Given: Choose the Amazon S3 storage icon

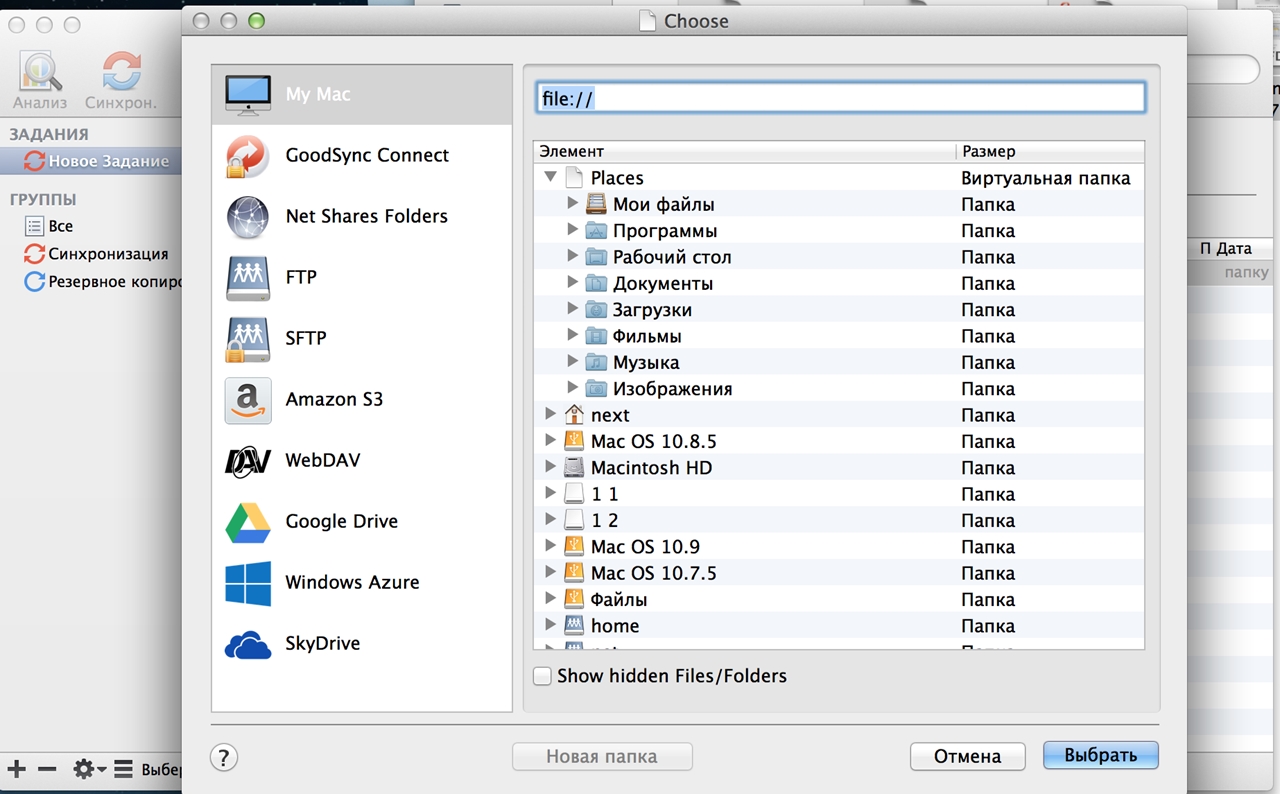Looking at the screenshot, I should click(247, 400).
